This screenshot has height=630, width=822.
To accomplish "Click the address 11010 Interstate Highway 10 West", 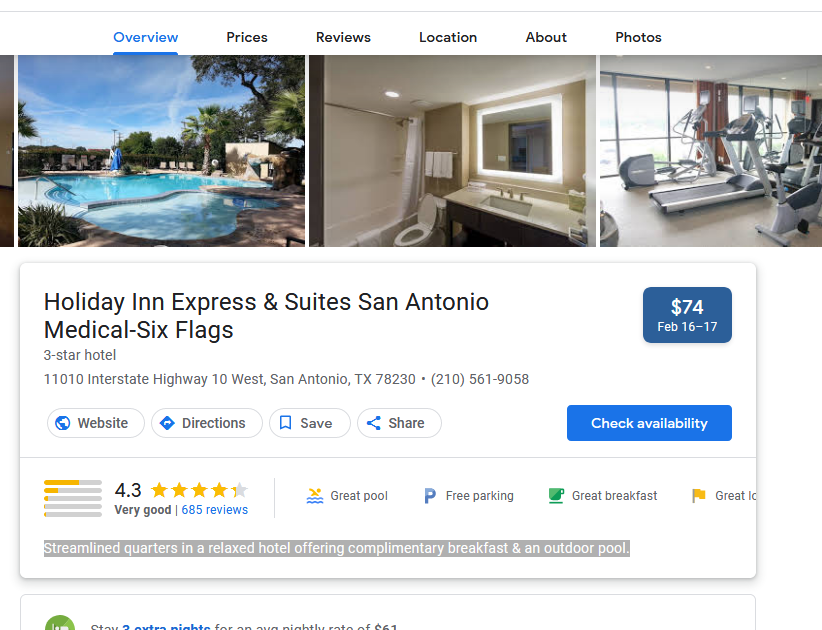I will (x=230, y=379).
